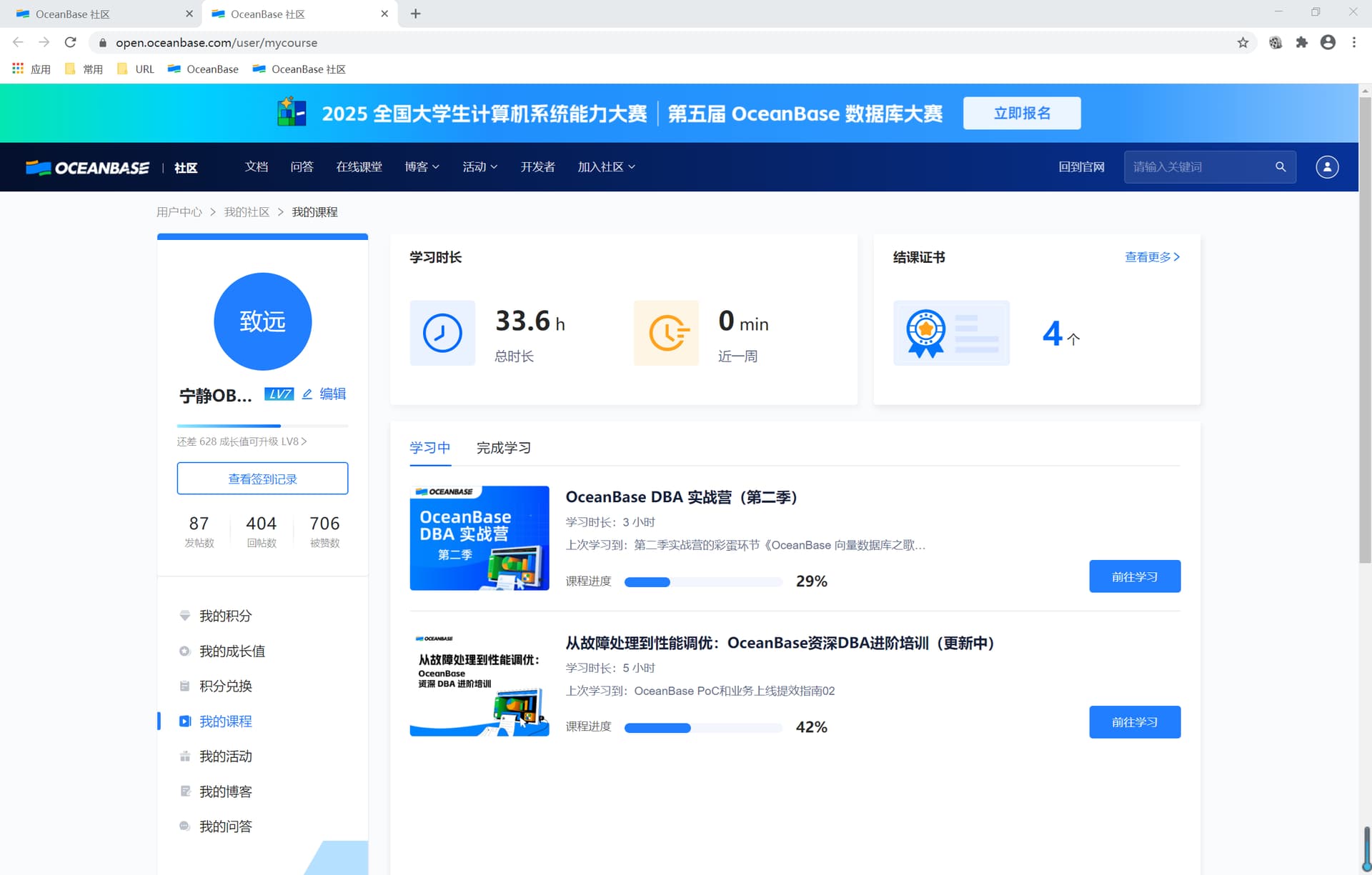Viewport: 1372px width, 875px height.
Task: Open the browser extensions puzzle icon
Action: (1301, 43)
